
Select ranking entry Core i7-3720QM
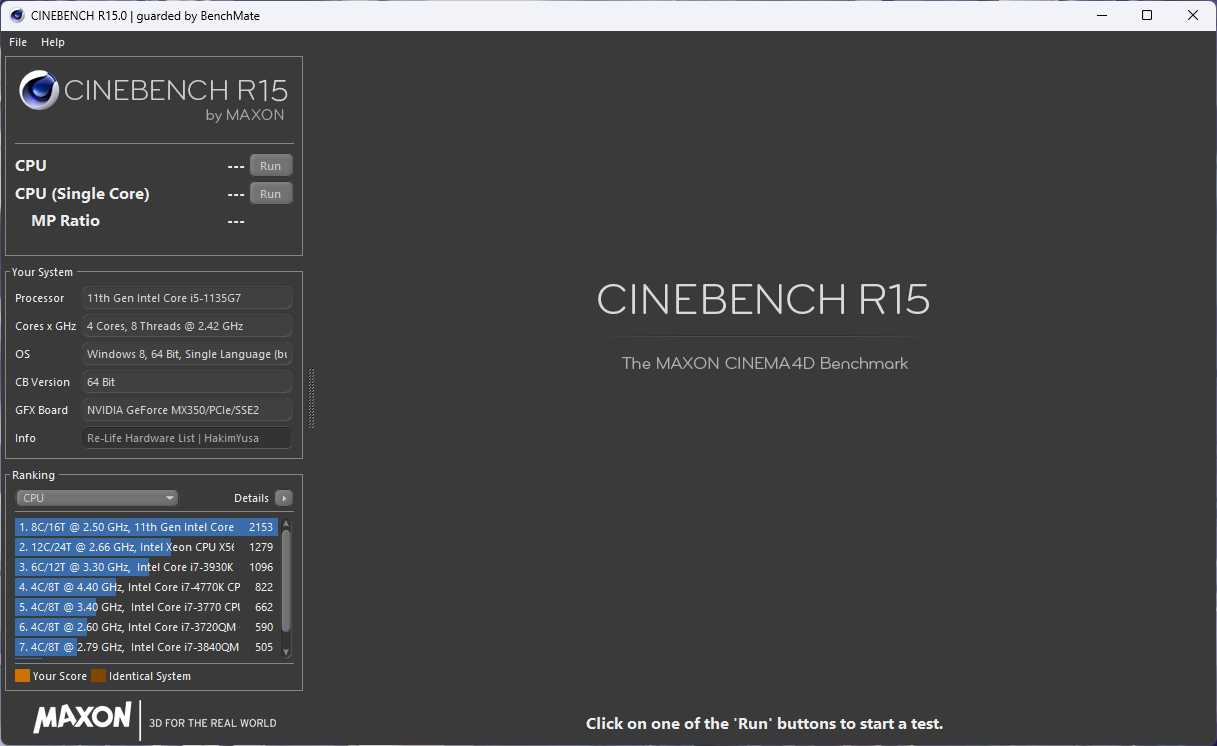coord(146,627)
